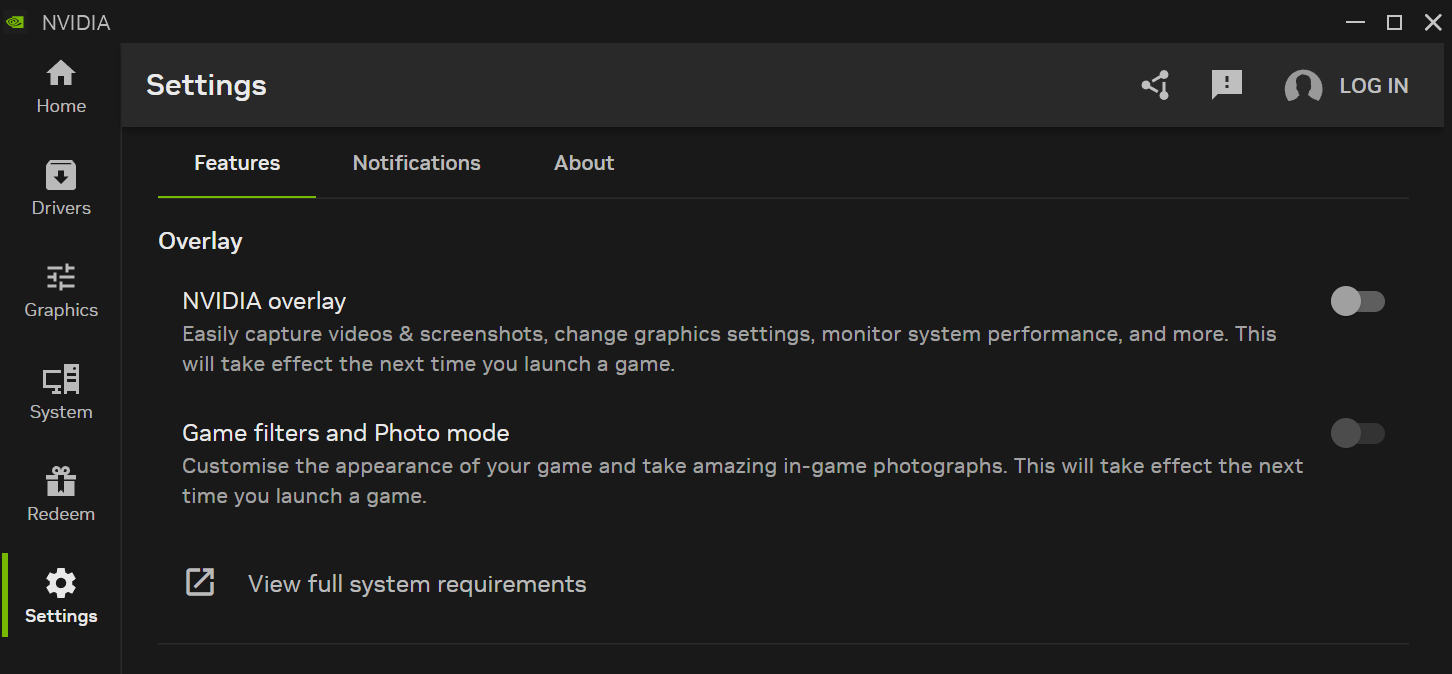The height and width of the screenshot is (674, 1452).
Task: Open the send feedback icon
Action: pos(1226,86)
